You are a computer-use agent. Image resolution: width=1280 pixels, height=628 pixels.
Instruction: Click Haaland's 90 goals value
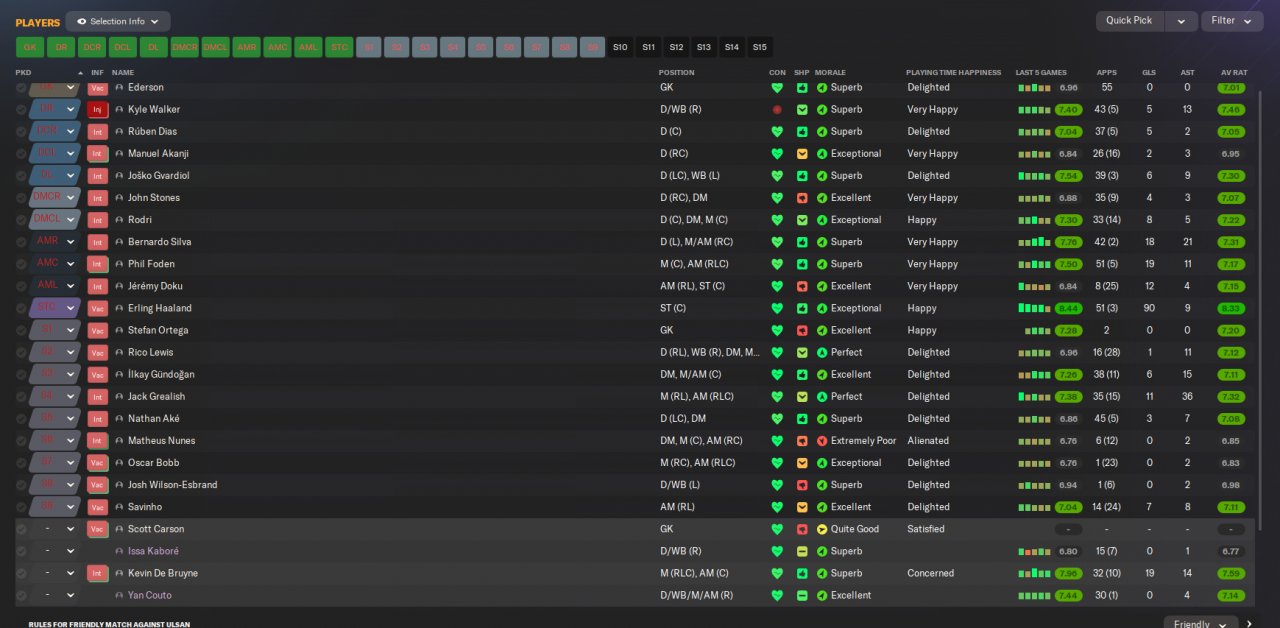pyautogui.click(x=1149, y=308)
